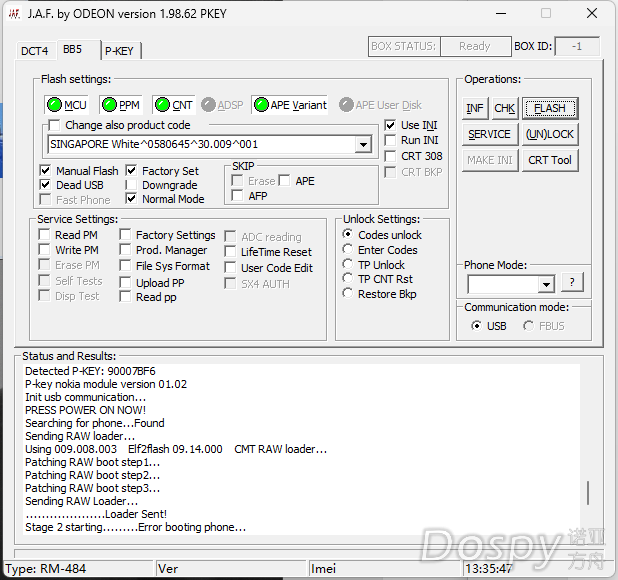618x580 pixels.
Task: Expand the Phone Mode dropdown
Action: pyautogui.click(x=546, y=284)
